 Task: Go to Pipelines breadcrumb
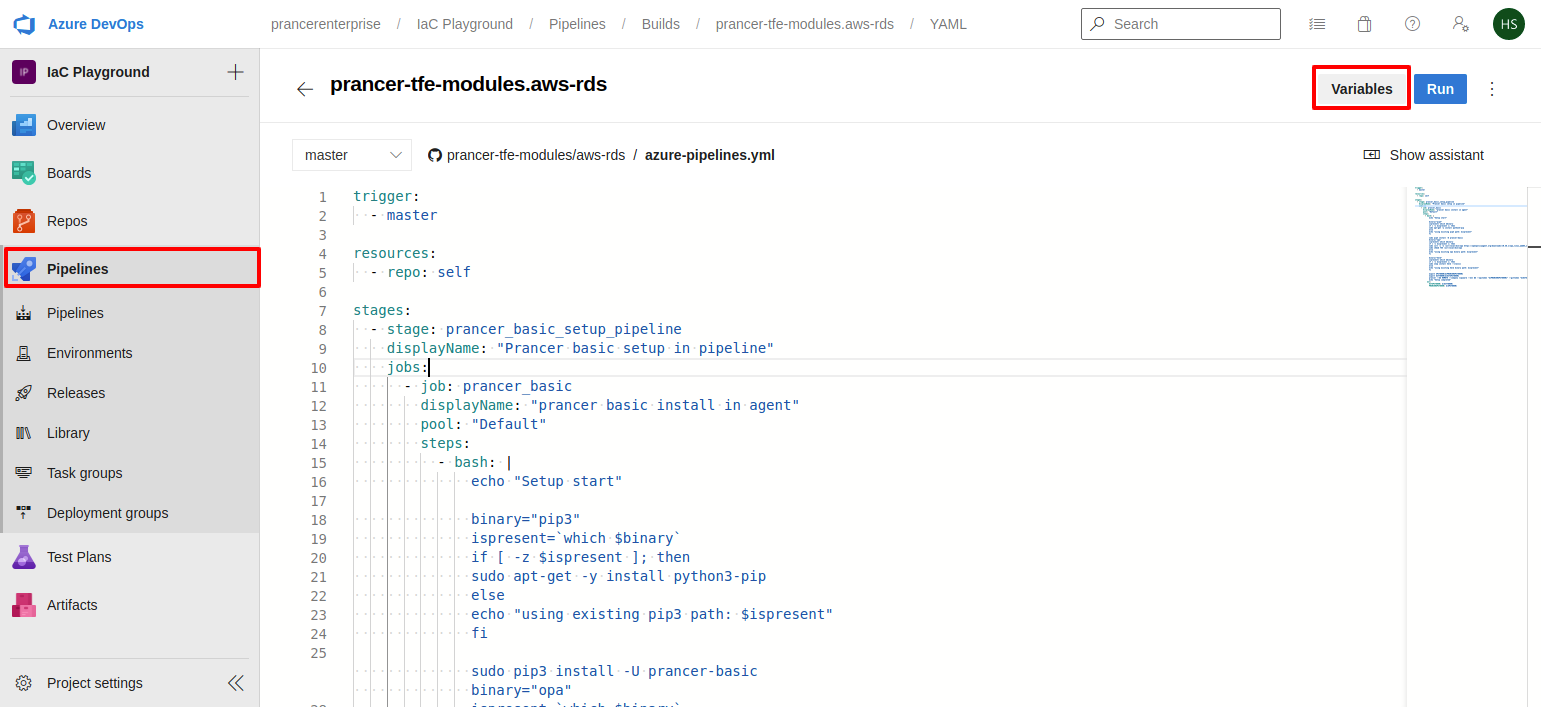click(x=577, y=24)
